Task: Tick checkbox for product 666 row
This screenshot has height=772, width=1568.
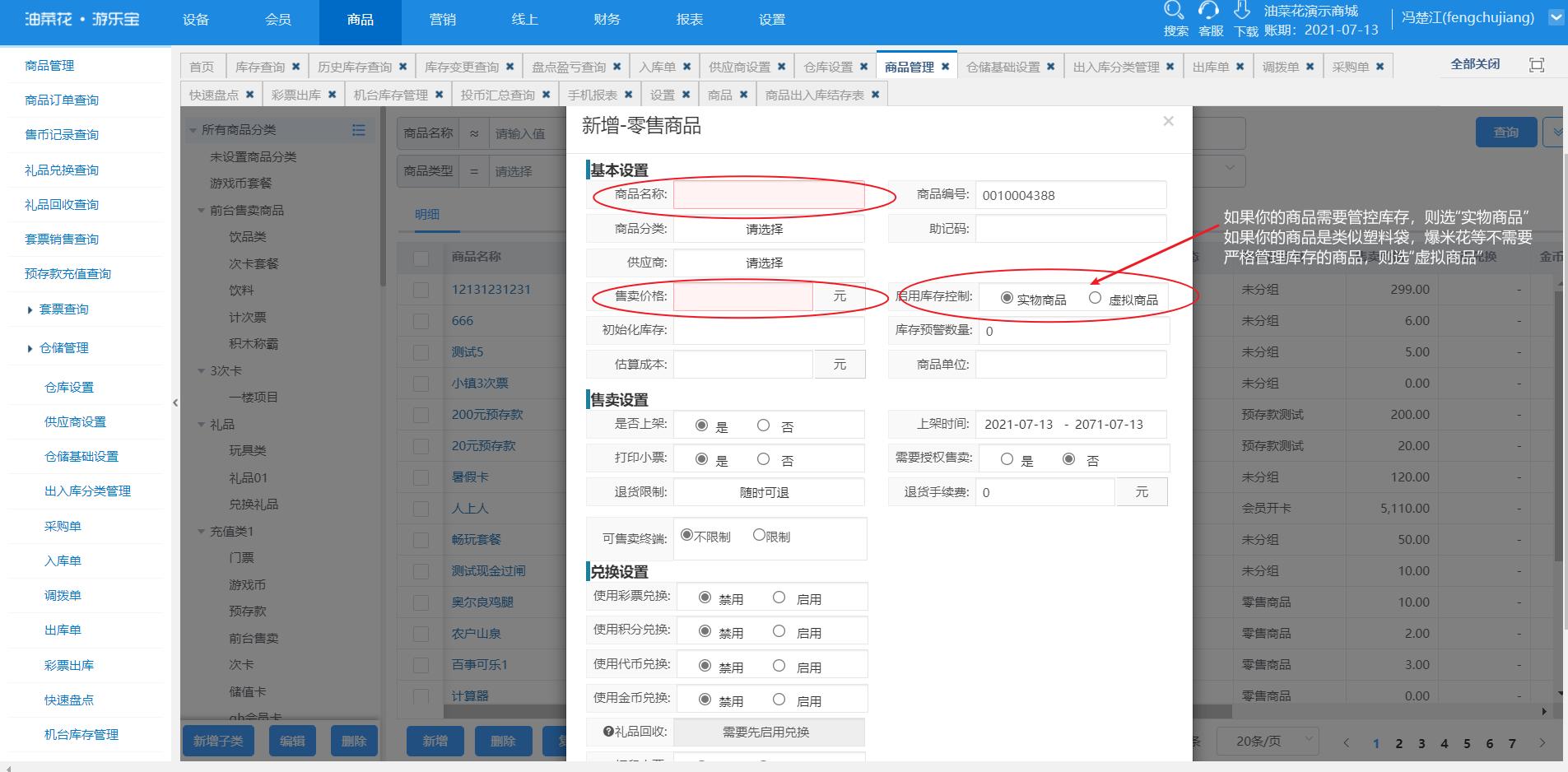Action: (x=421, y=321)
